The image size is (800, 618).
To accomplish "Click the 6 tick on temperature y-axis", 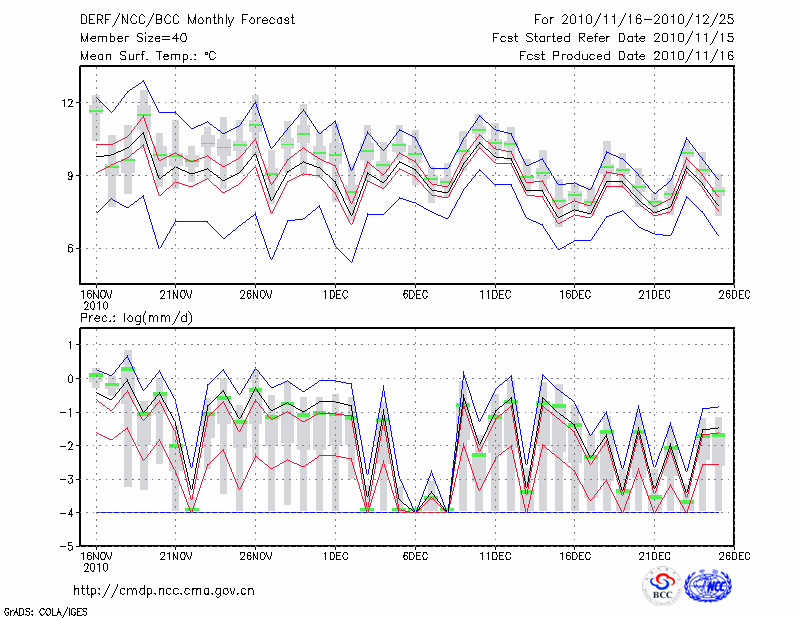I will point(72,249).
